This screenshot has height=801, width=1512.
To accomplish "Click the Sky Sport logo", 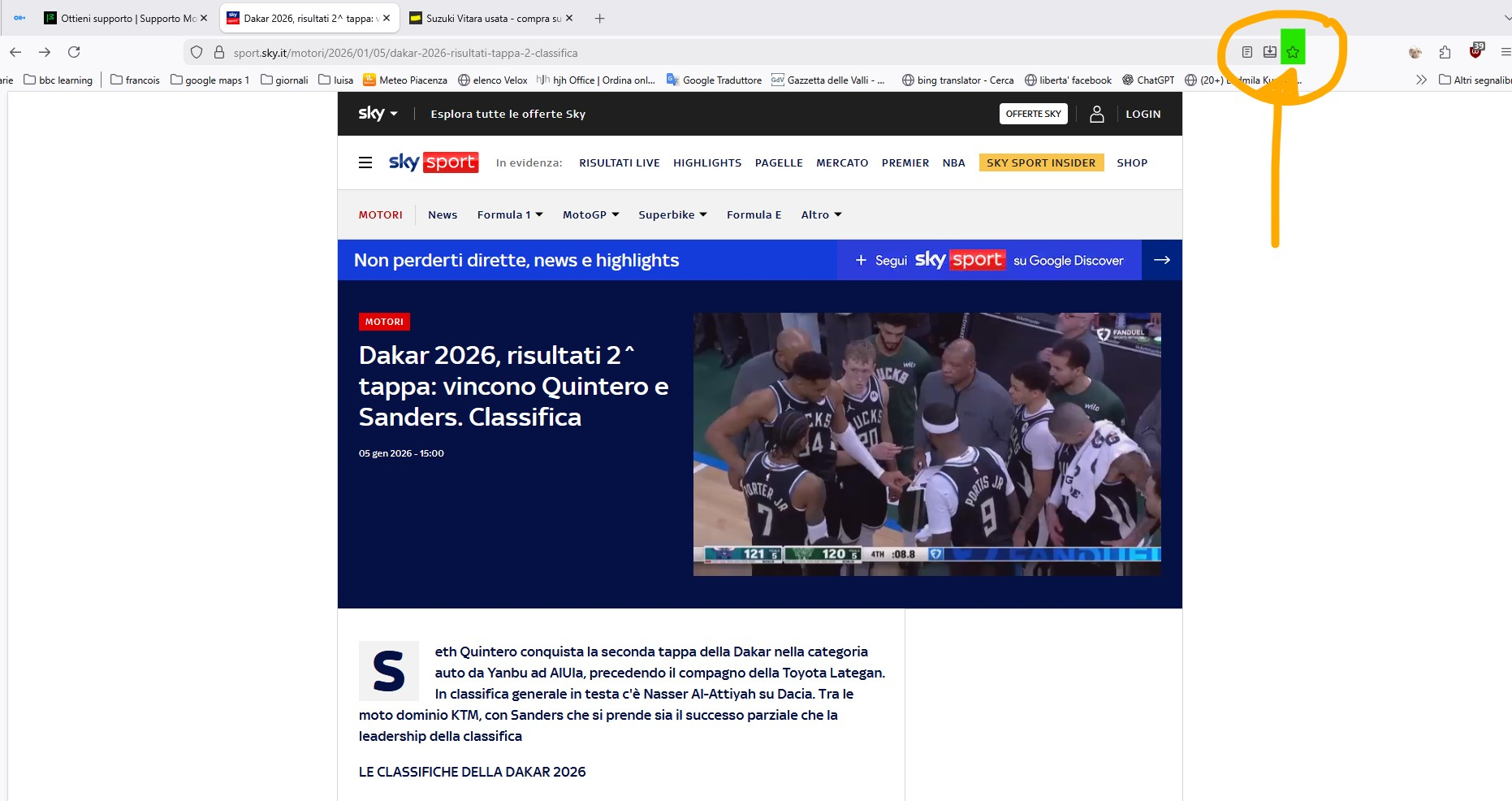I will (x=434, y=162).
